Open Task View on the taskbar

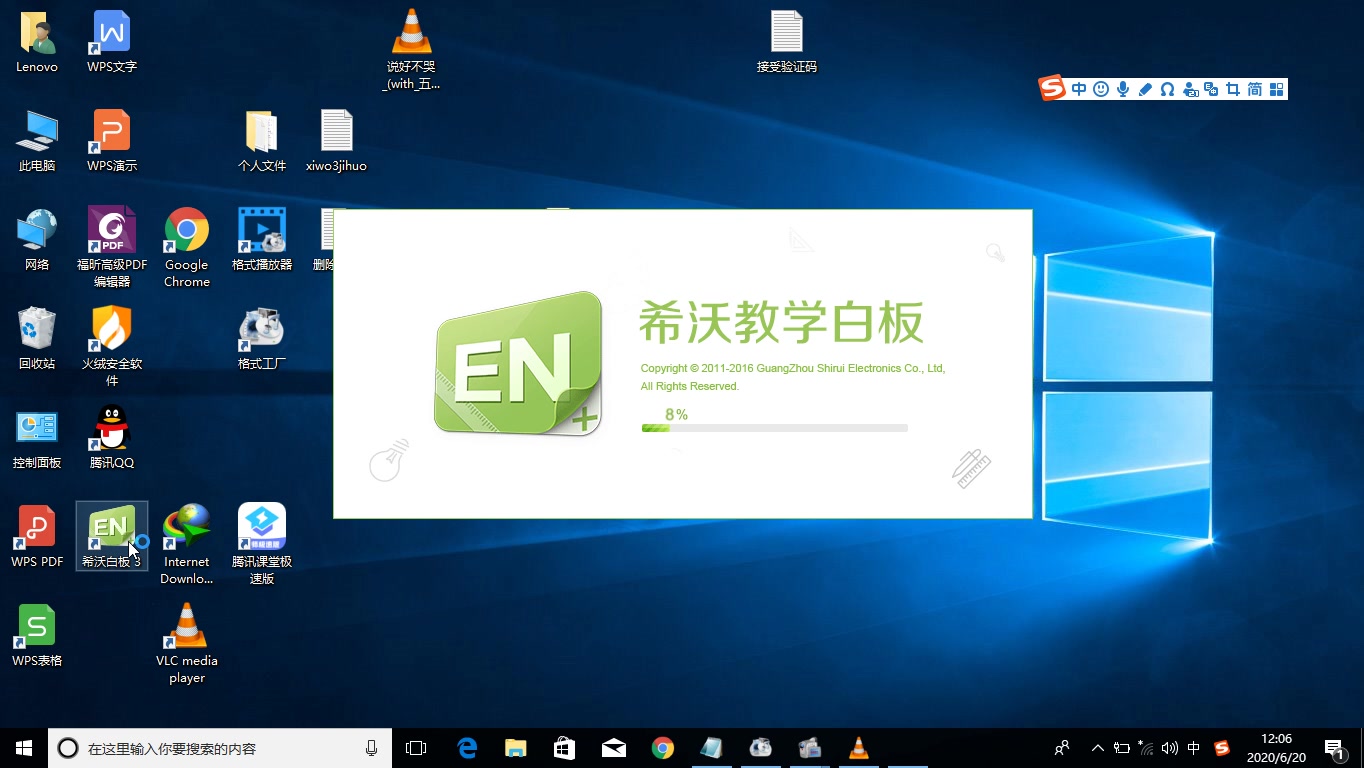(x=416, y=748)
